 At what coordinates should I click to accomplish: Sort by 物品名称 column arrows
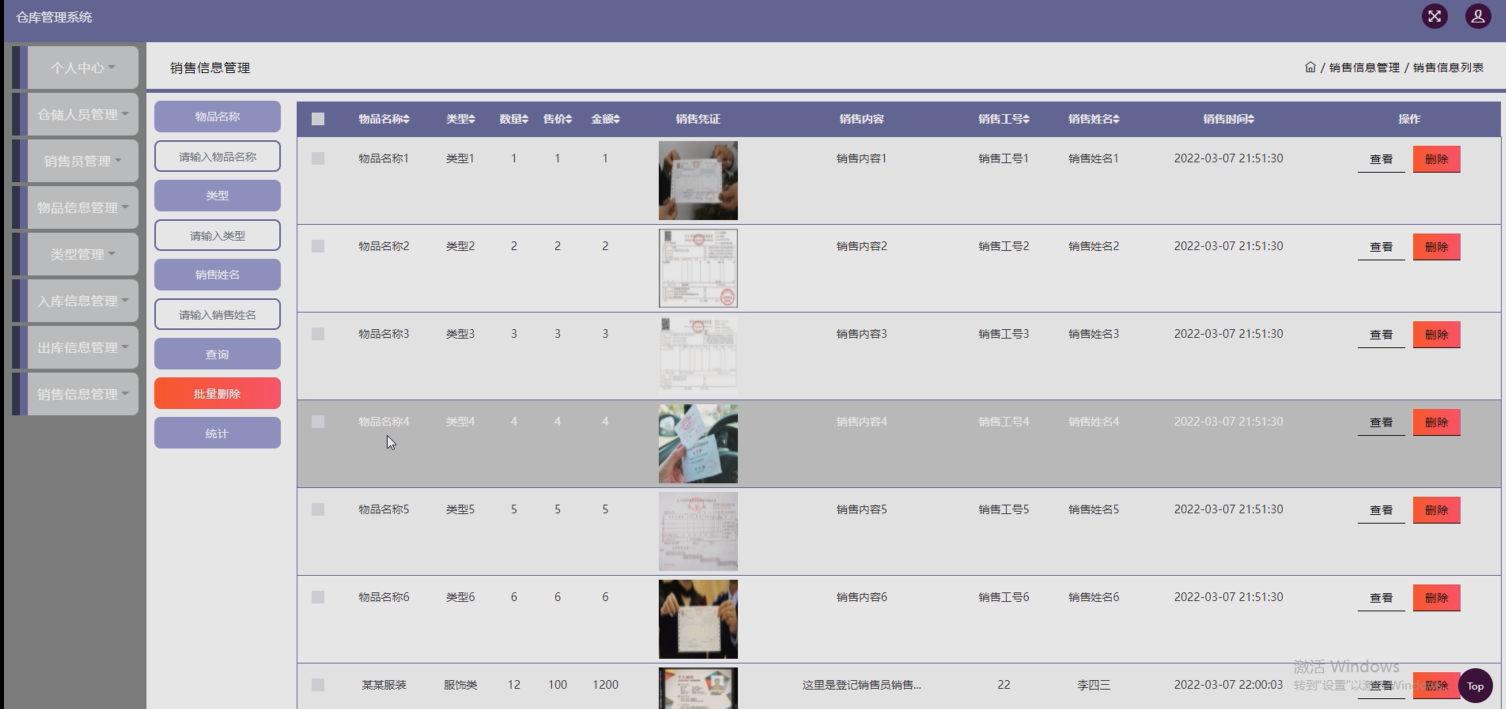coord(406,119)
